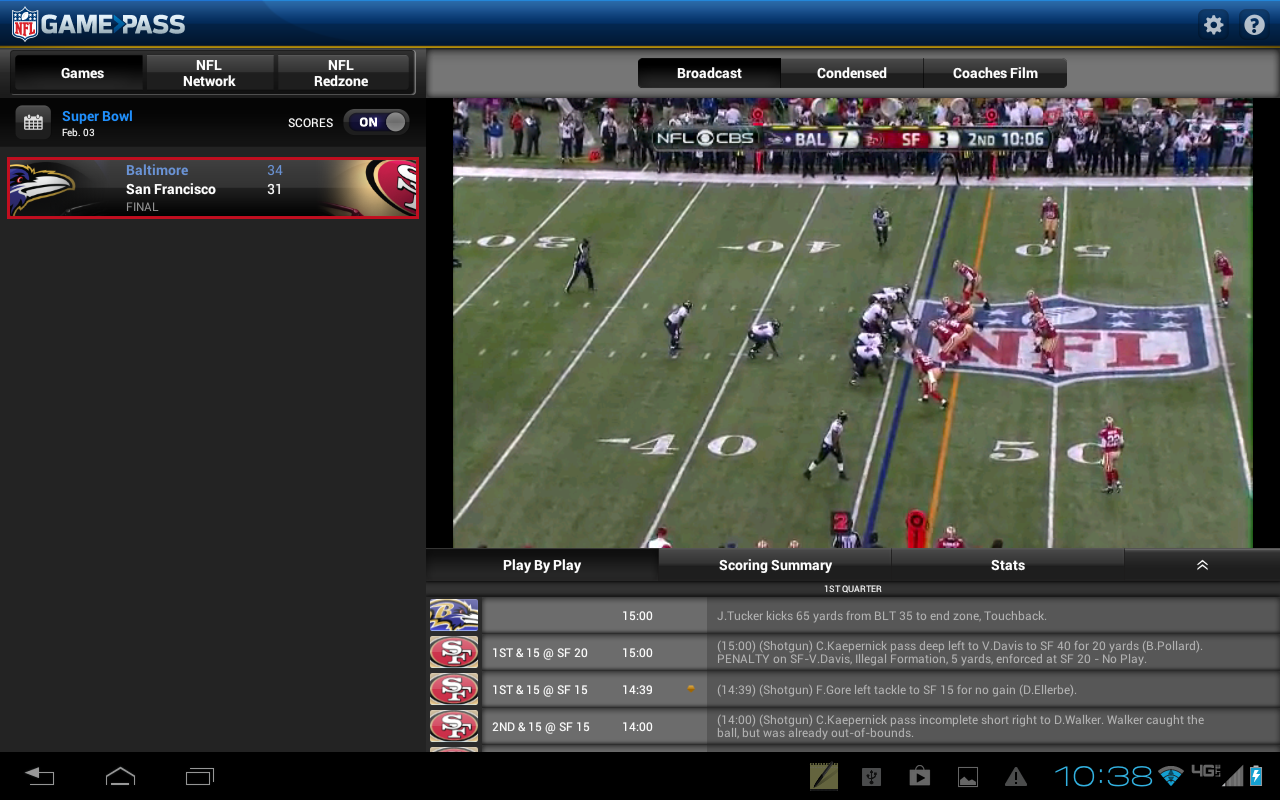Tap the Android home button
This screenshot has height=800, width=1280.
(x=120, y=776)
